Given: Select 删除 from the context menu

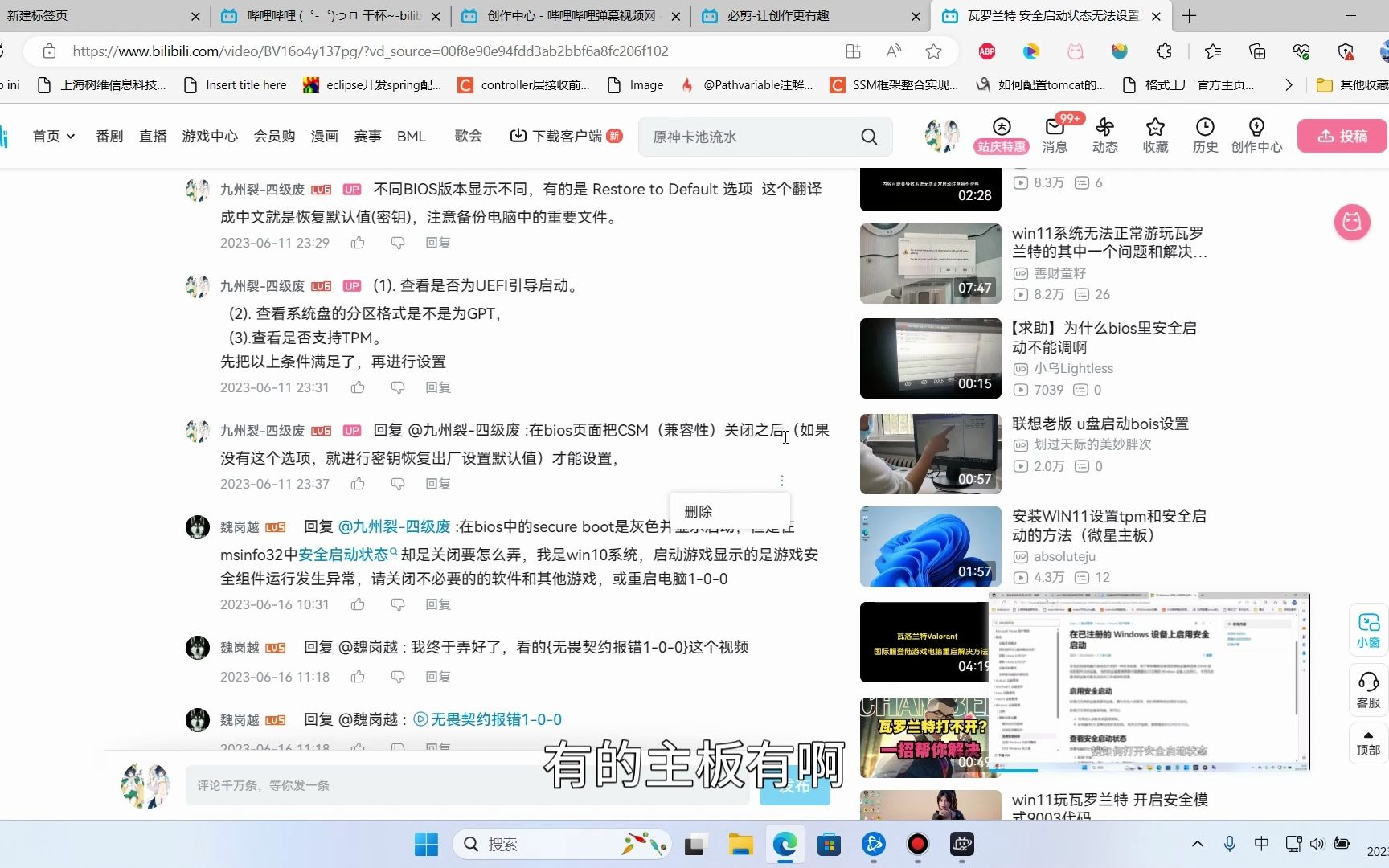Looking at the screenshot, I should (x=698, y=510).
